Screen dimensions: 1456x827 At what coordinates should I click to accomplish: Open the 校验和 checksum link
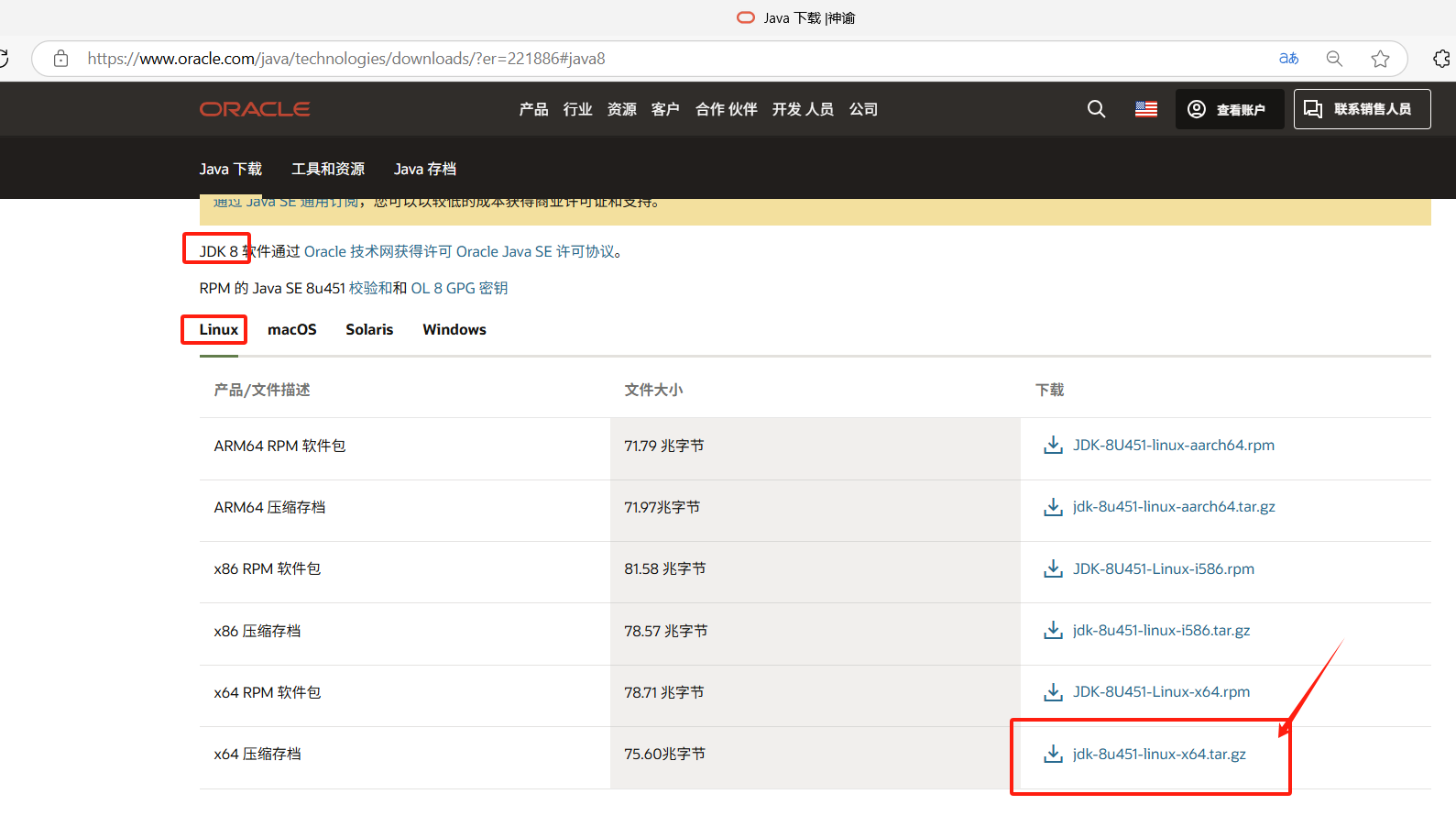click(x=370, y=288)
